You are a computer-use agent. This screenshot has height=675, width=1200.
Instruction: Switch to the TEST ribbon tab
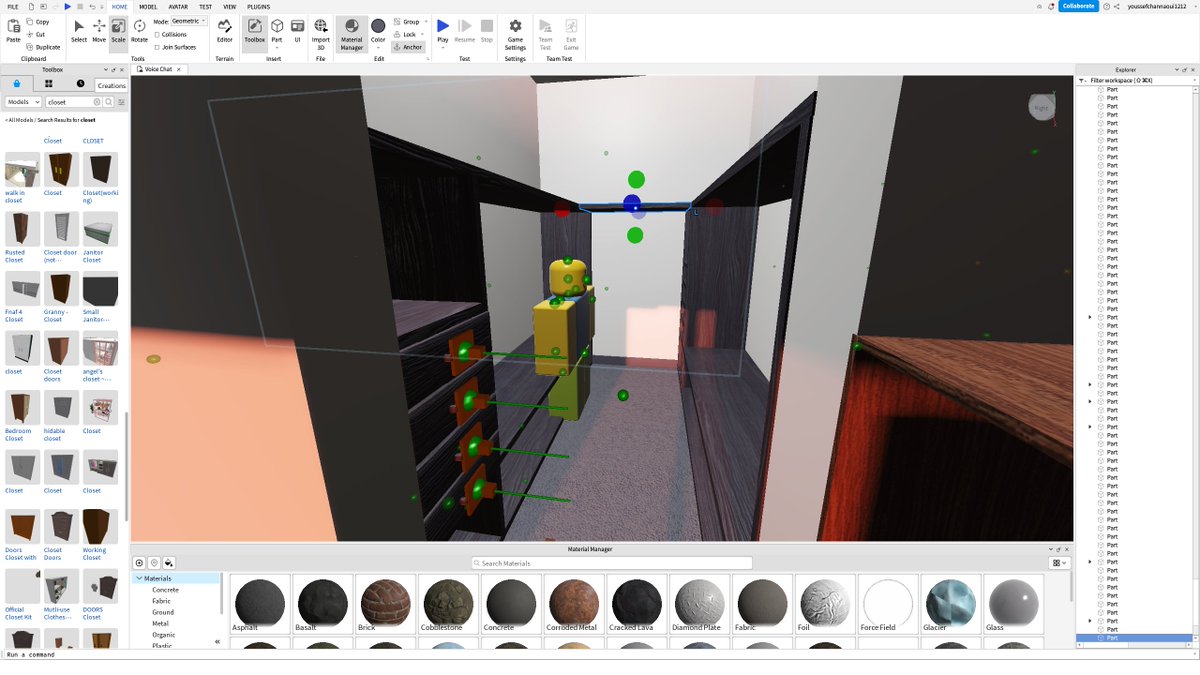(205, 6)
